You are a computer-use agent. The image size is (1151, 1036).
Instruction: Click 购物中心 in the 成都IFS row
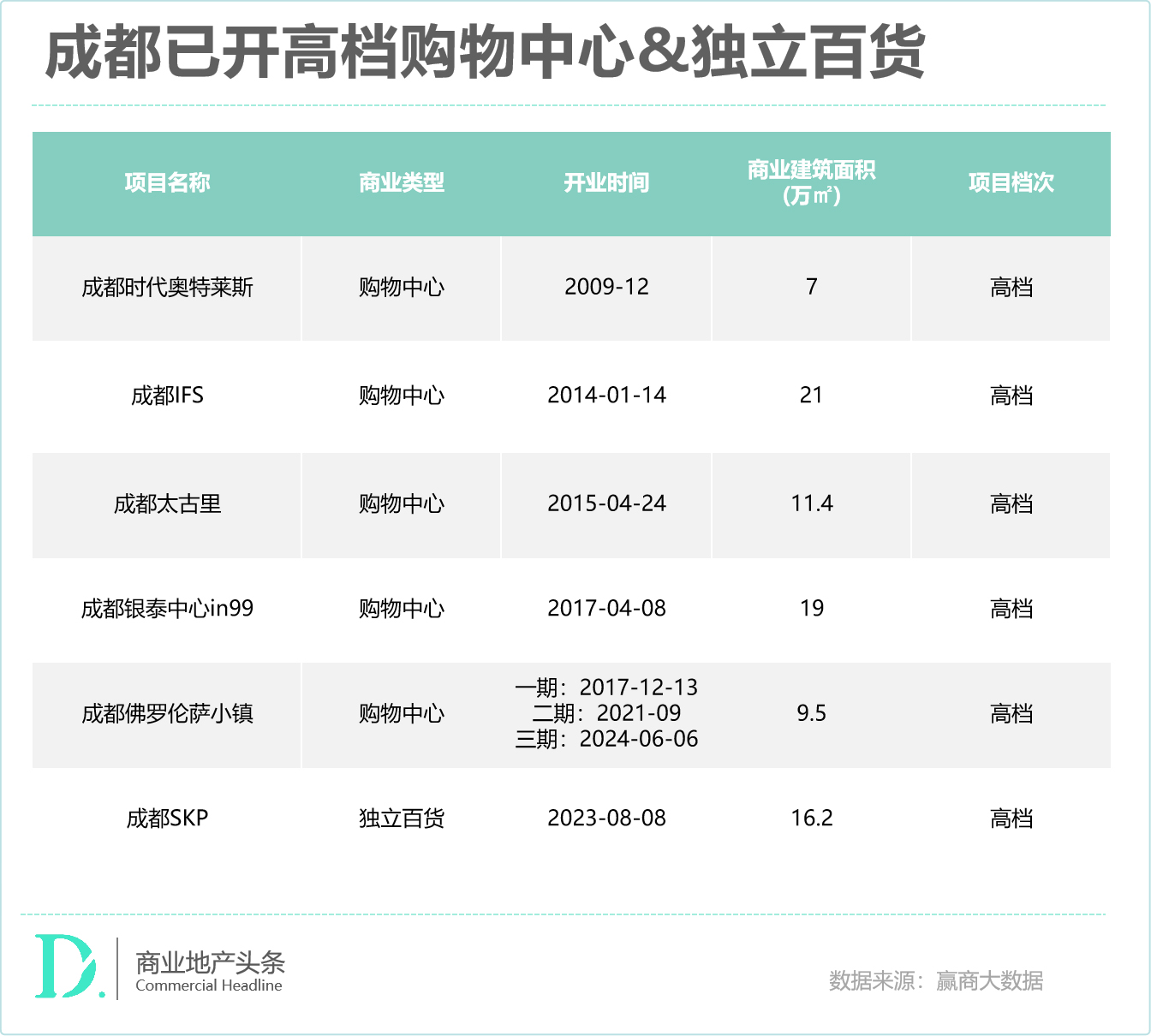coord(402,396)
